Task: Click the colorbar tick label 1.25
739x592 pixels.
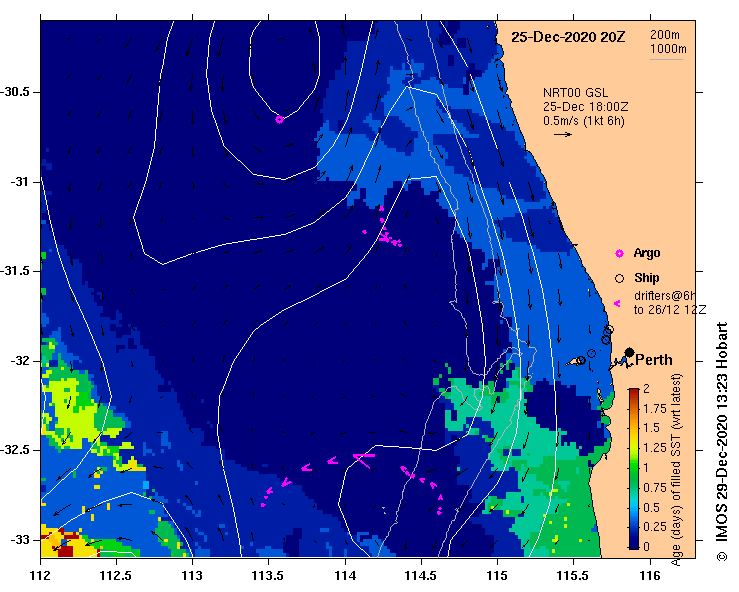Action: coord(655,448)
